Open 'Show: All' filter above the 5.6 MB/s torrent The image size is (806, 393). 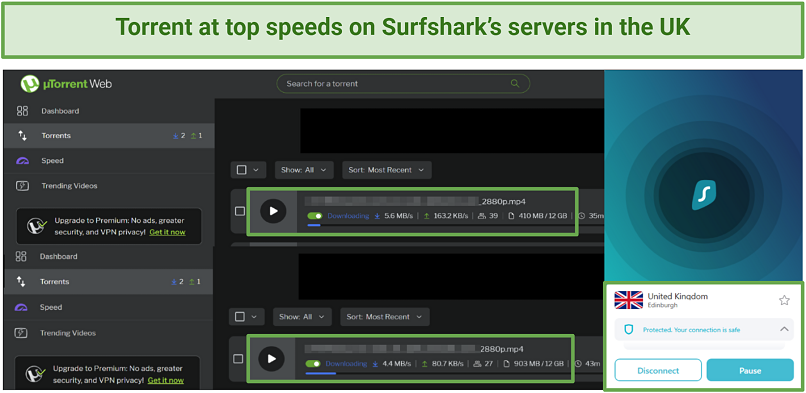pos(304,170)
